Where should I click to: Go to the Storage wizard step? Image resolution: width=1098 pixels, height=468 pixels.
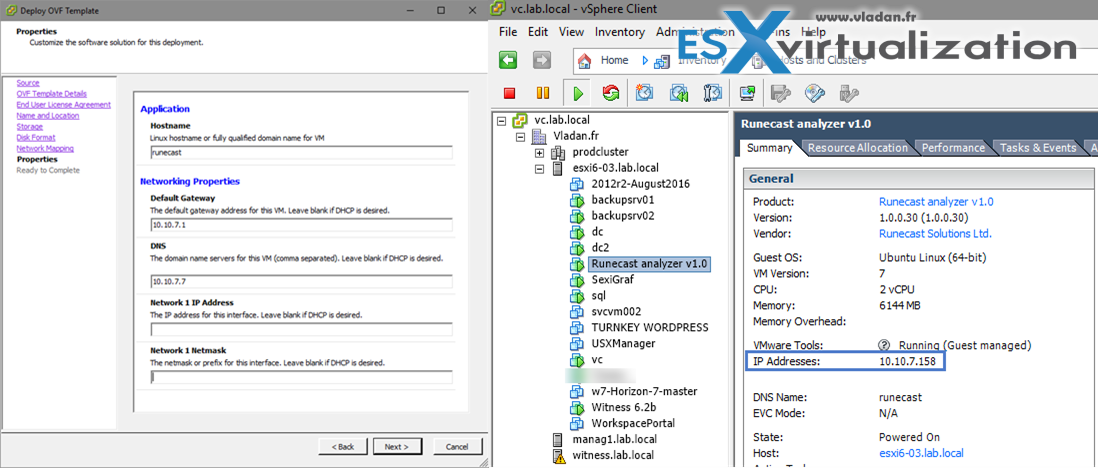coord(29,127)
